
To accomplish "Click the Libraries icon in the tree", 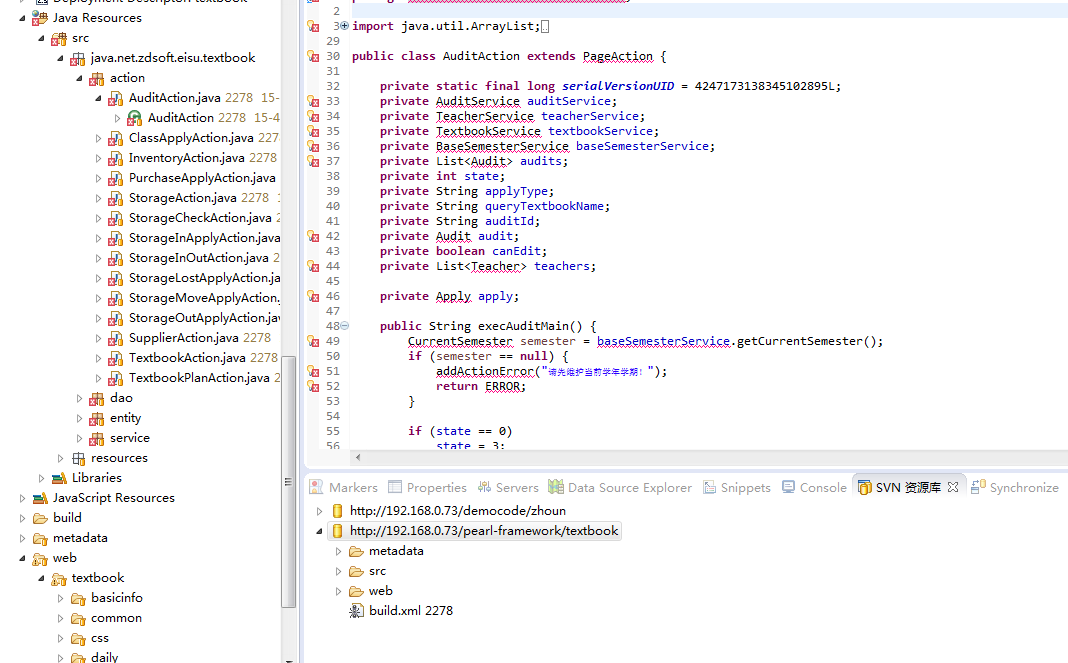I will tap(59, 478).
